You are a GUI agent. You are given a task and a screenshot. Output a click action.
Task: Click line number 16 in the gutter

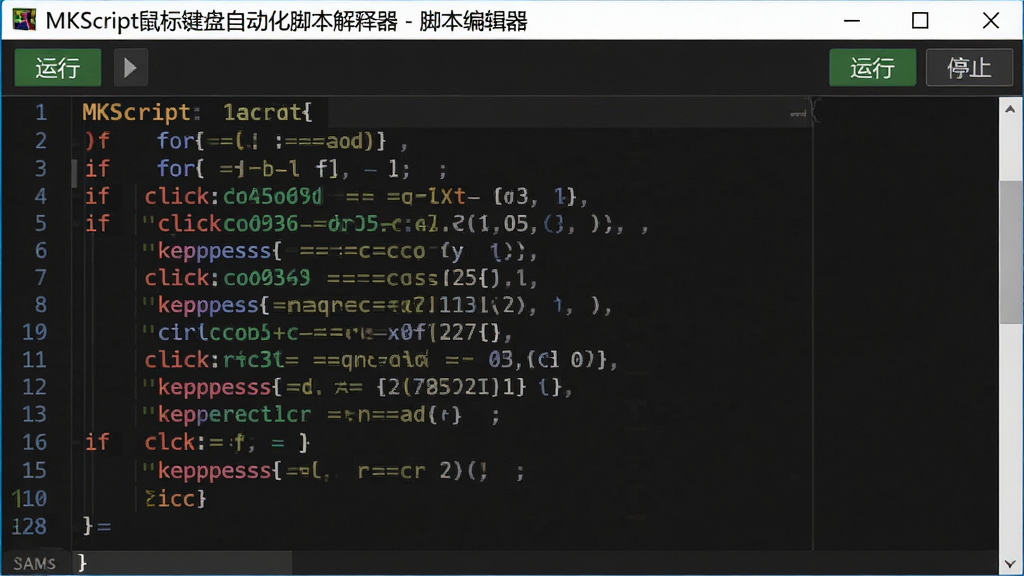(35, 442)
